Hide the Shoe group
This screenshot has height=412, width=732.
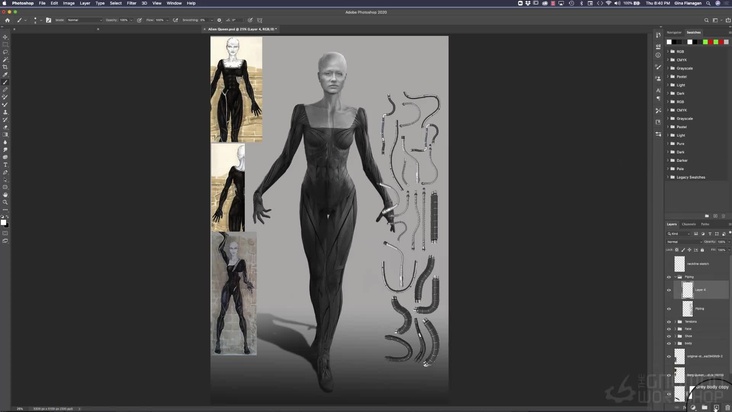point(669,336)
